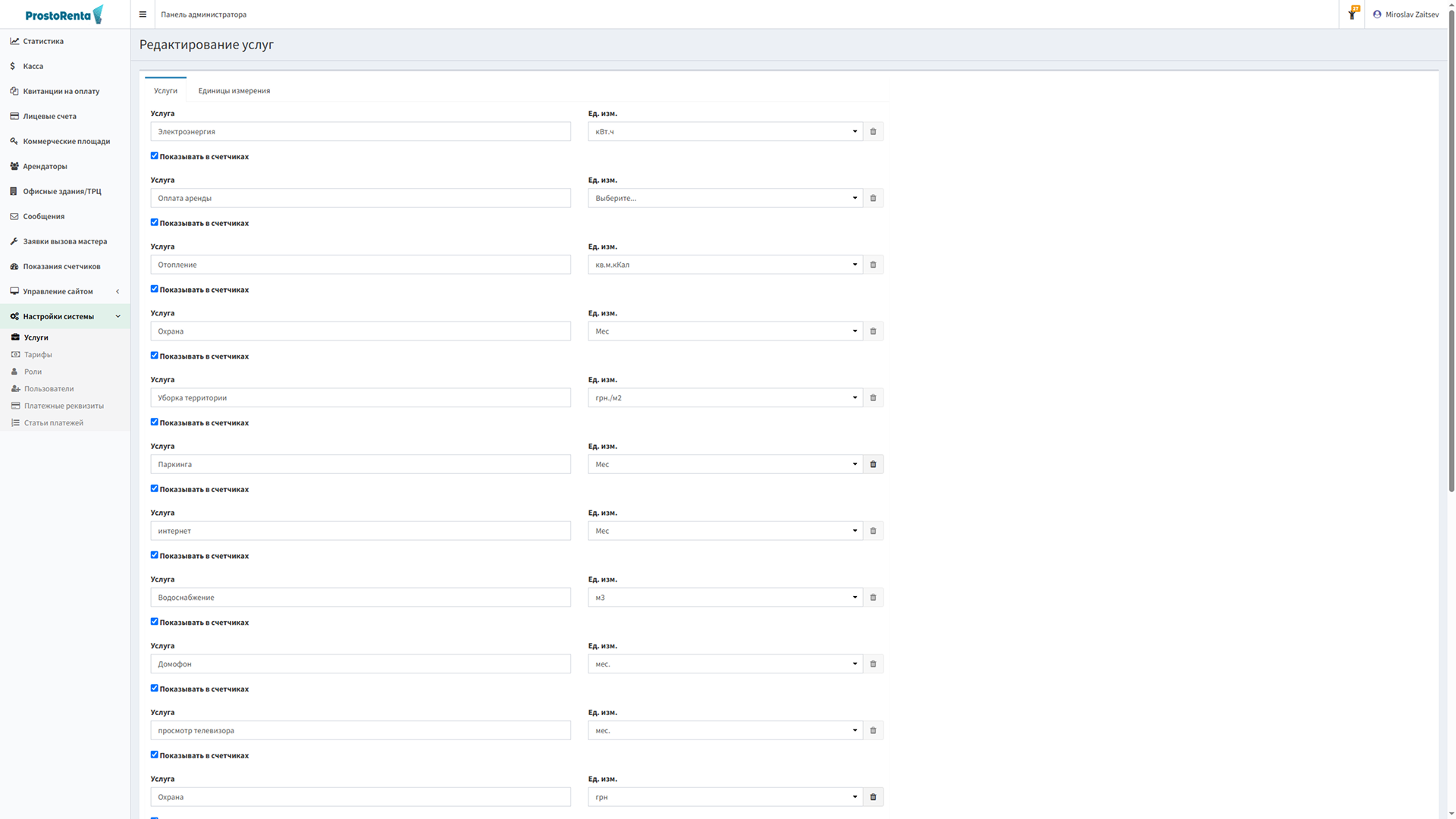Click trash icon next to Паркинга row
Viewport: 1456px width, 819px height.
873,464
